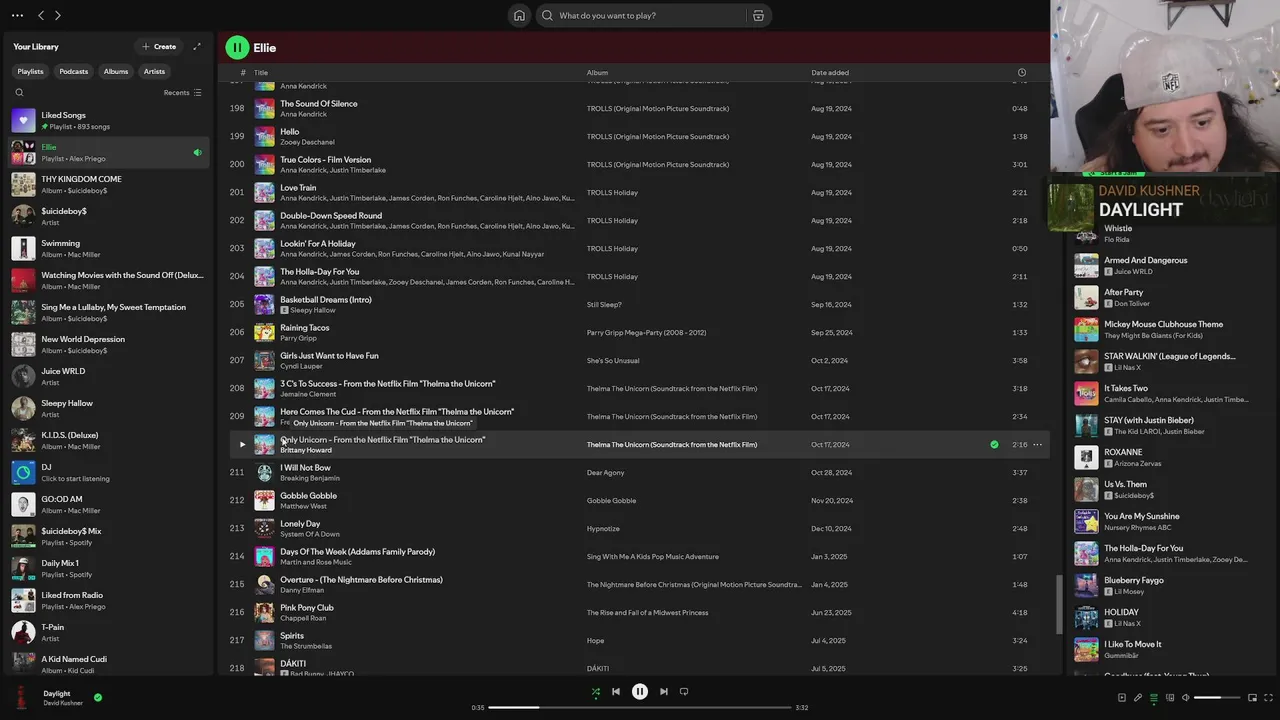Open the mini player
The width and height of the screenshot is (1280, 720).
(x=1253, y=697)
